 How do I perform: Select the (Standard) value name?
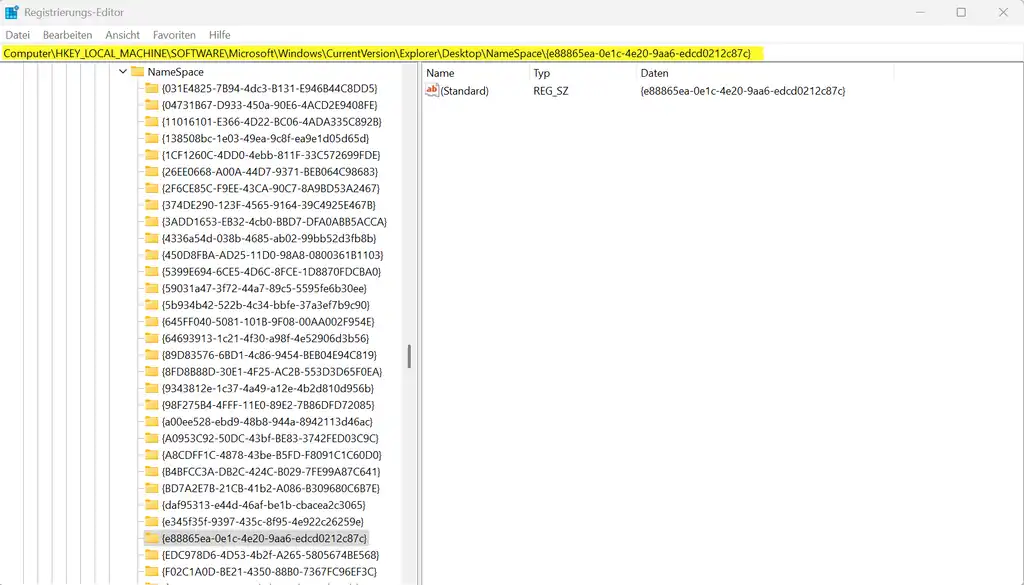(464, 91)
